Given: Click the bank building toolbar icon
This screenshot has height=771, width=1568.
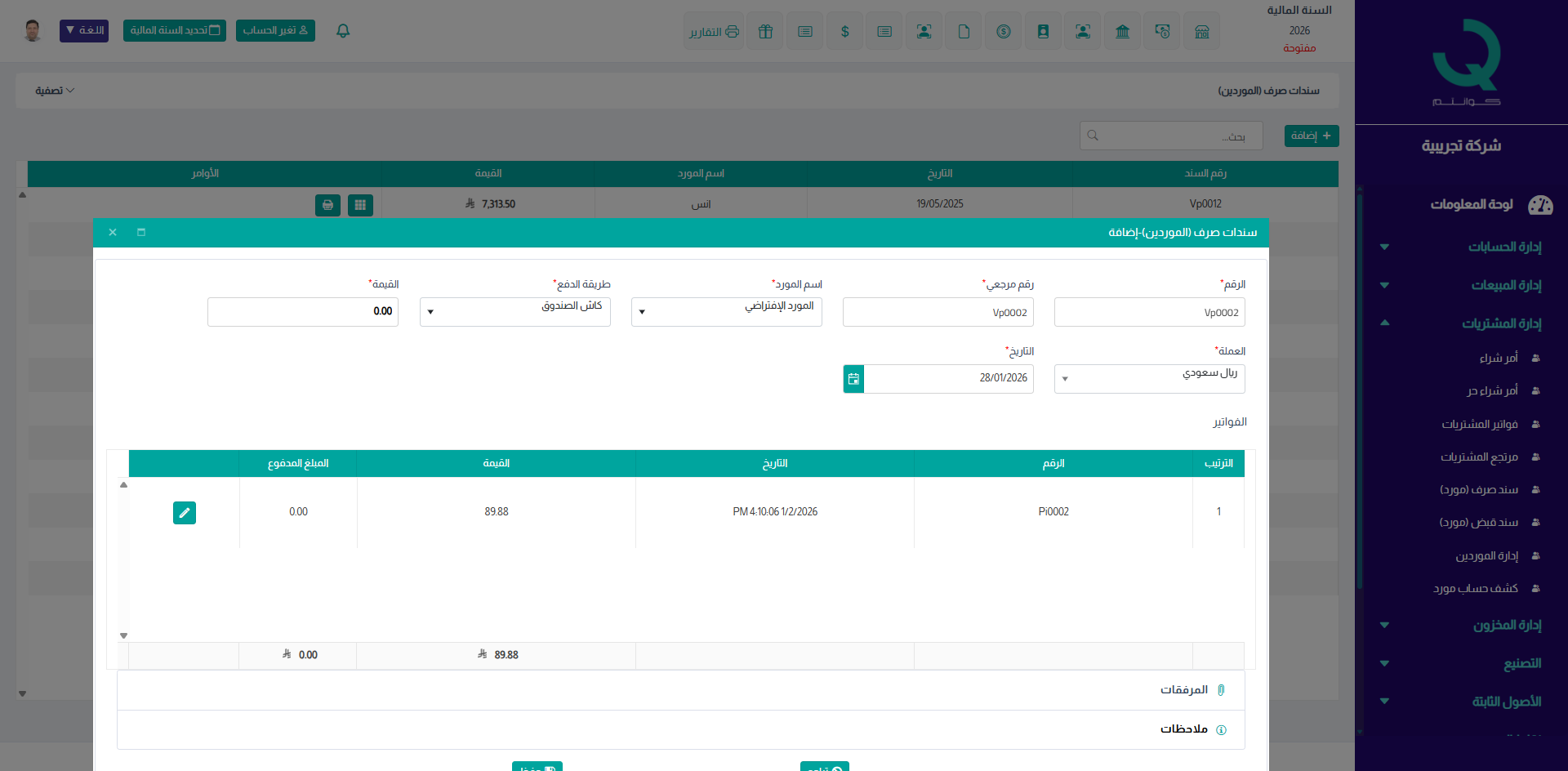Looking at the screenshot, I should click(x=1122, y=32).
